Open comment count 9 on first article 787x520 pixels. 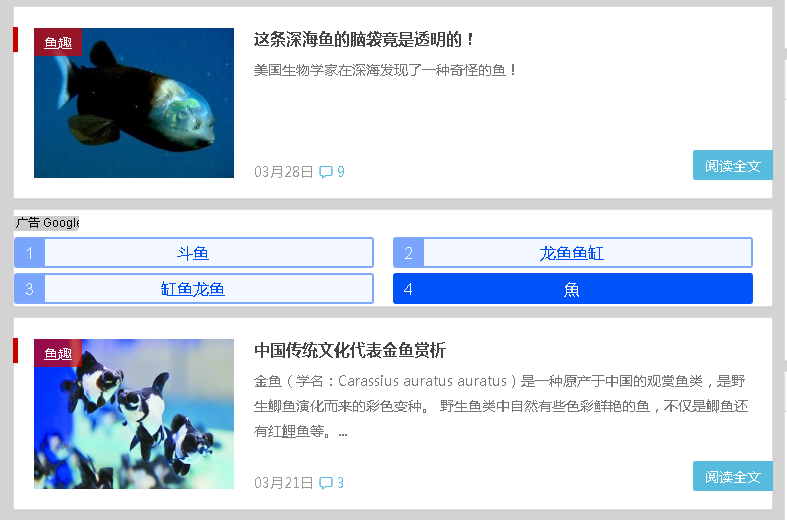pos(341,172)
